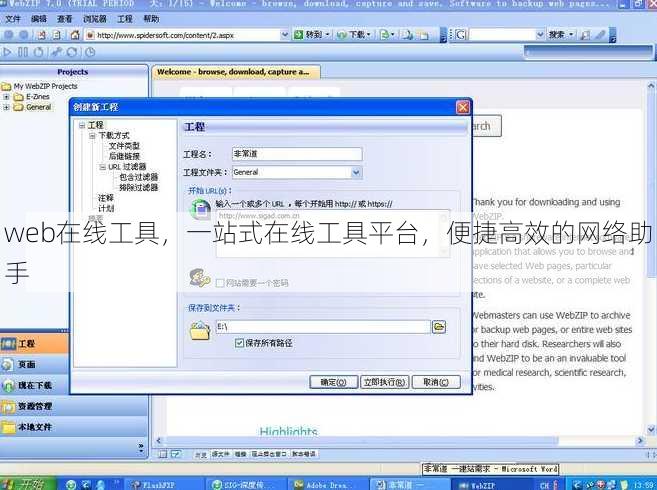Click the Stop download circle icon
657x490 pixels.
(39, 52)
